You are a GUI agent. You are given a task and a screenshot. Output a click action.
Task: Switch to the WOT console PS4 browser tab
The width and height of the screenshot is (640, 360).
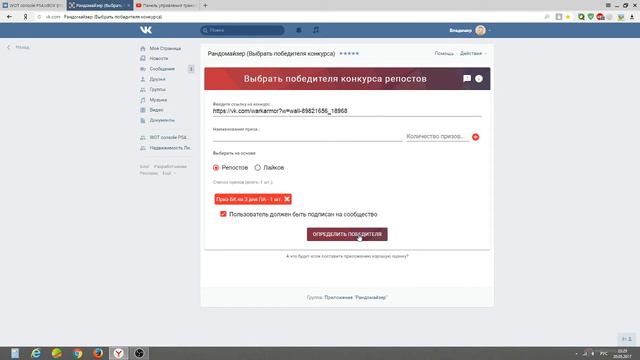point(33,5)
